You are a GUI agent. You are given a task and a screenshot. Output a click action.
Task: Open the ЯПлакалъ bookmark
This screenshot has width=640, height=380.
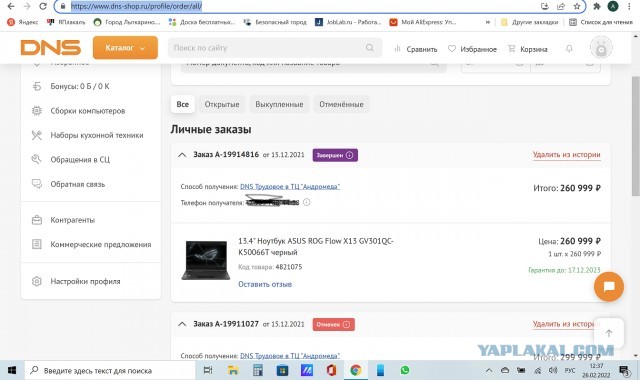(66, 22)
